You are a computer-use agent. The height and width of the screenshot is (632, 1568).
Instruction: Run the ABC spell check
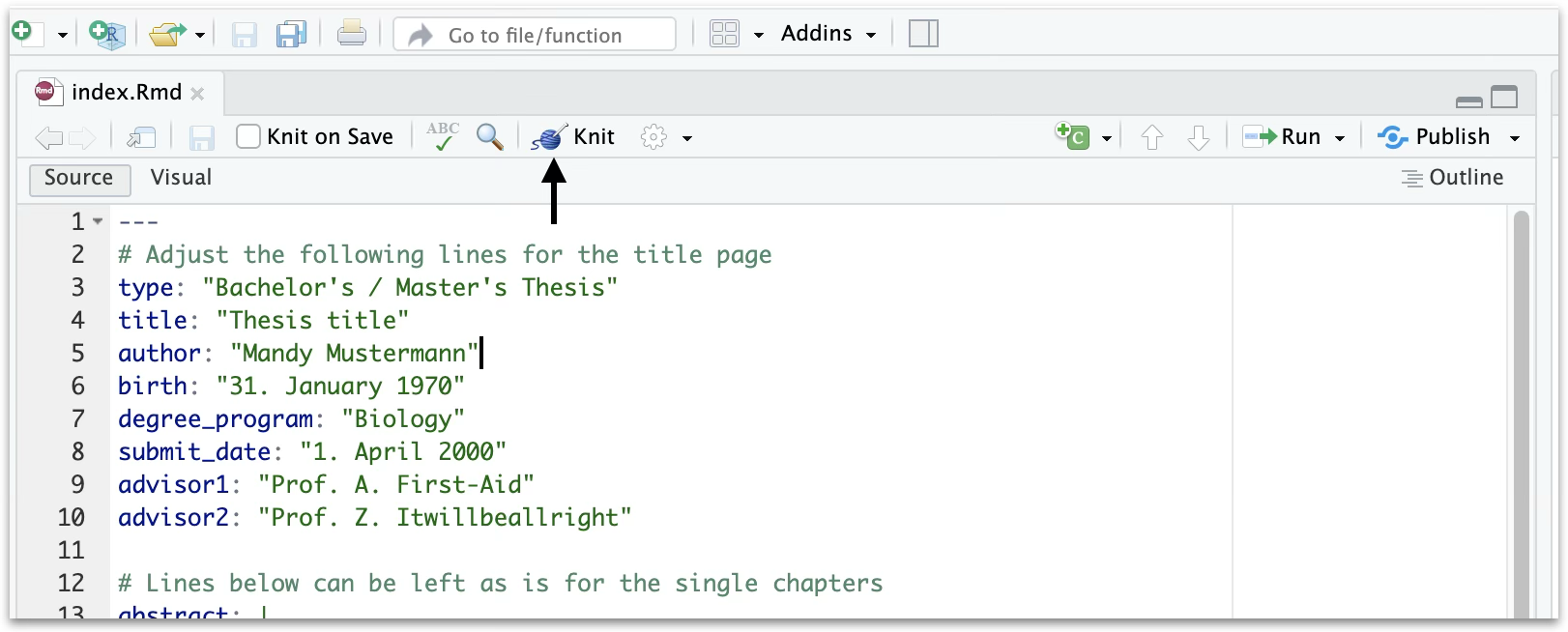(x=443, y=136)
